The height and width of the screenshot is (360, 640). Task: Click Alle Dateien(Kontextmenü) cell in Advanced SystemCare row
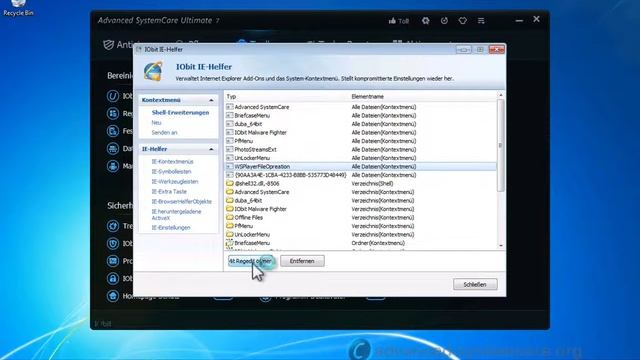click(x=384, y=107)
